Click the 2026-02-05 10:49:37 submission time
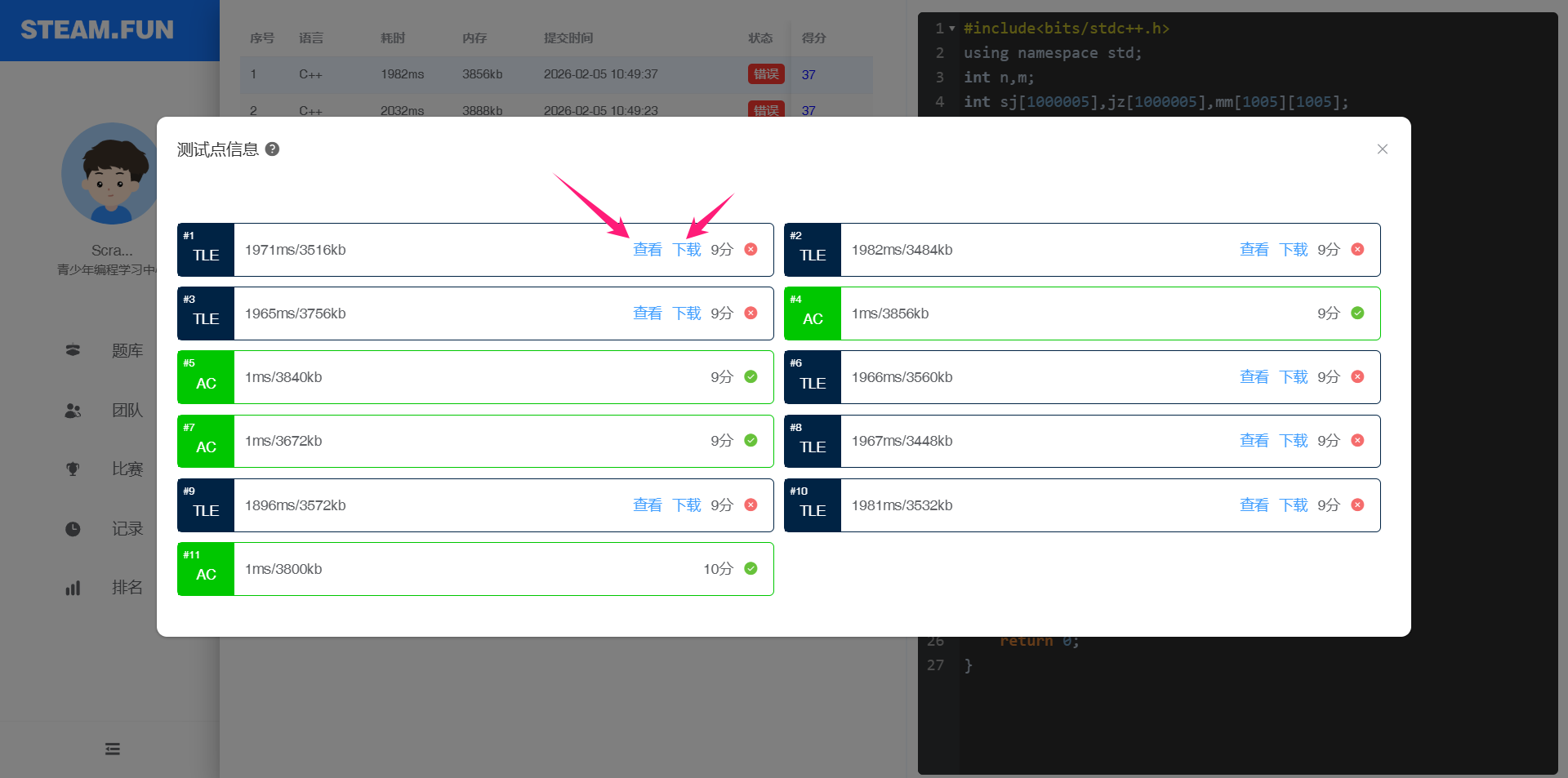This screenshot has width=1568, height=778. [601, 74]
